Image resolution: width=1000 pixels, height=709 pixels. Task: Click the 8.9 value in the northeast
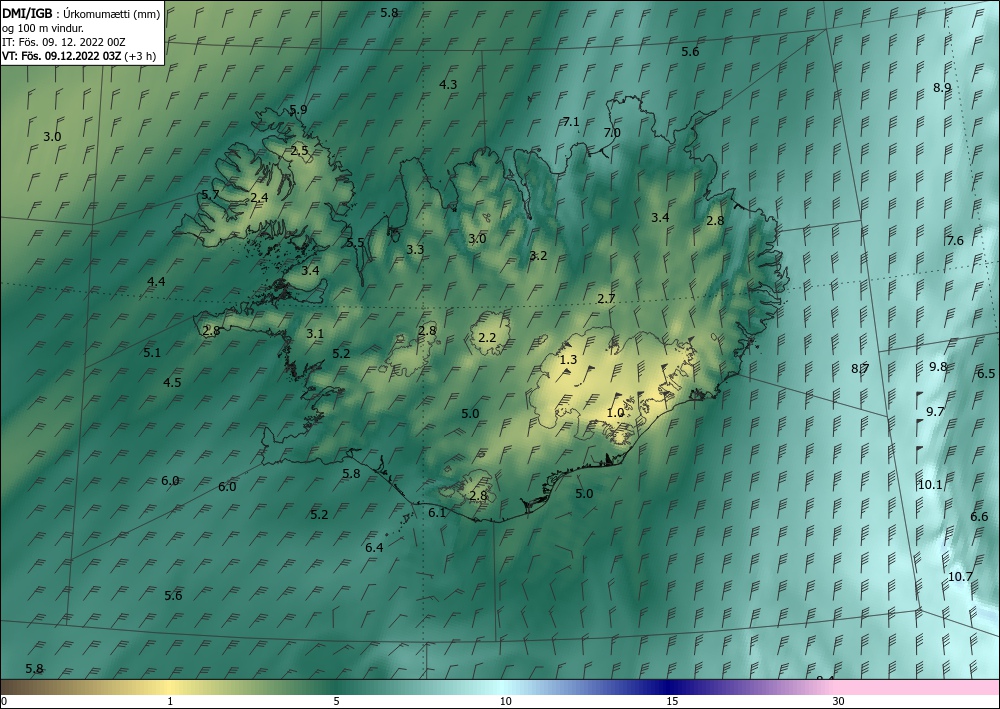[x=942, y=87]
